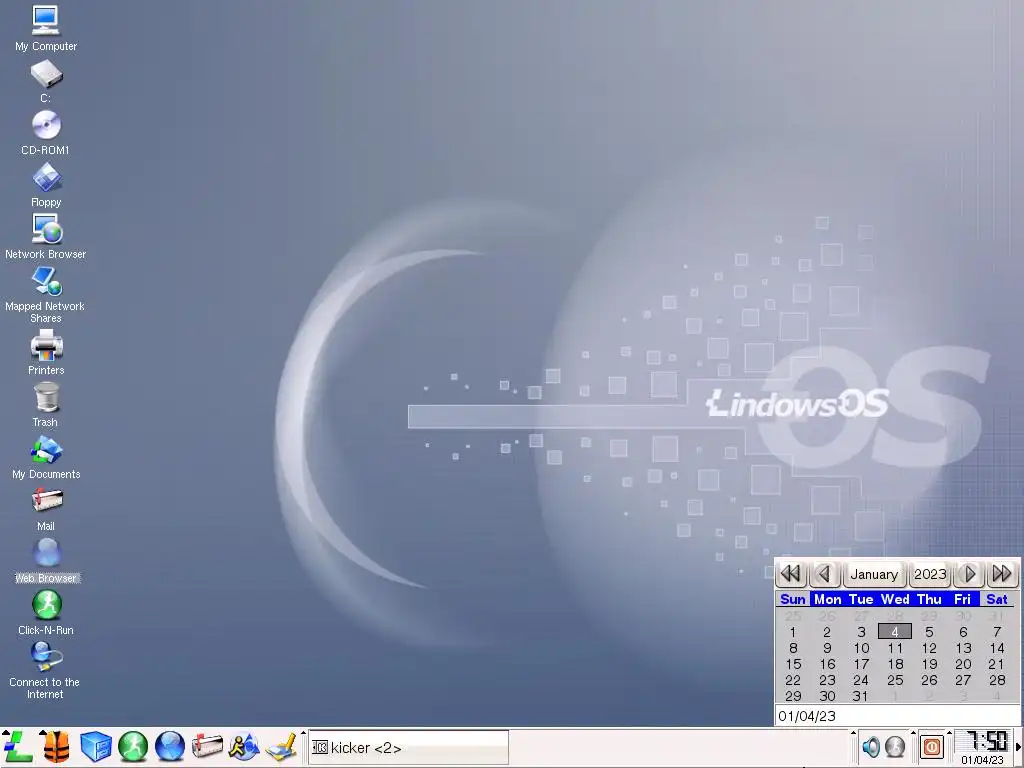1024x768 pixels.
Task: Open the mailbox icon in the panel
Action: [x=207, y=747]
